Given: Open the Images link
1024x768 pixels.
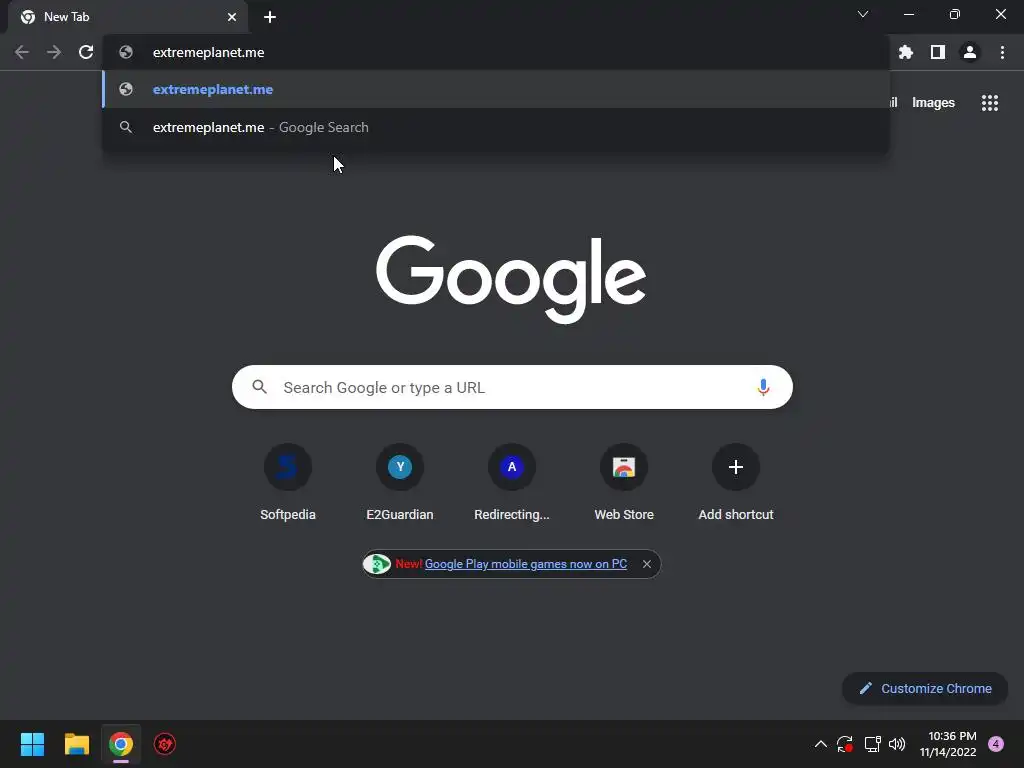Looking at the screenshot, I should point(933,103).
